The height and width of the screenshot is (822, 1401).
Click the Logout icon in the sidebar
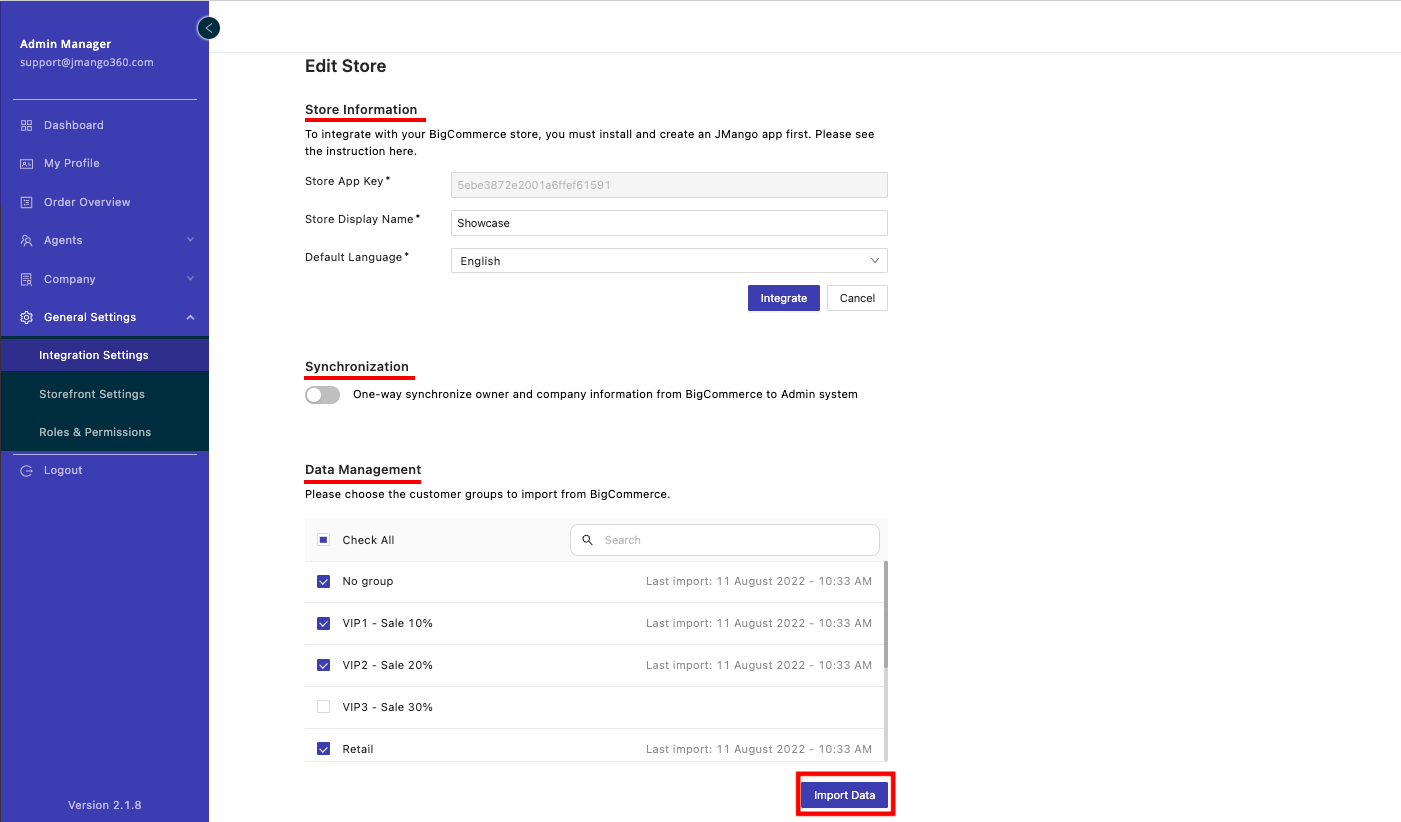[x=27, y=470]
